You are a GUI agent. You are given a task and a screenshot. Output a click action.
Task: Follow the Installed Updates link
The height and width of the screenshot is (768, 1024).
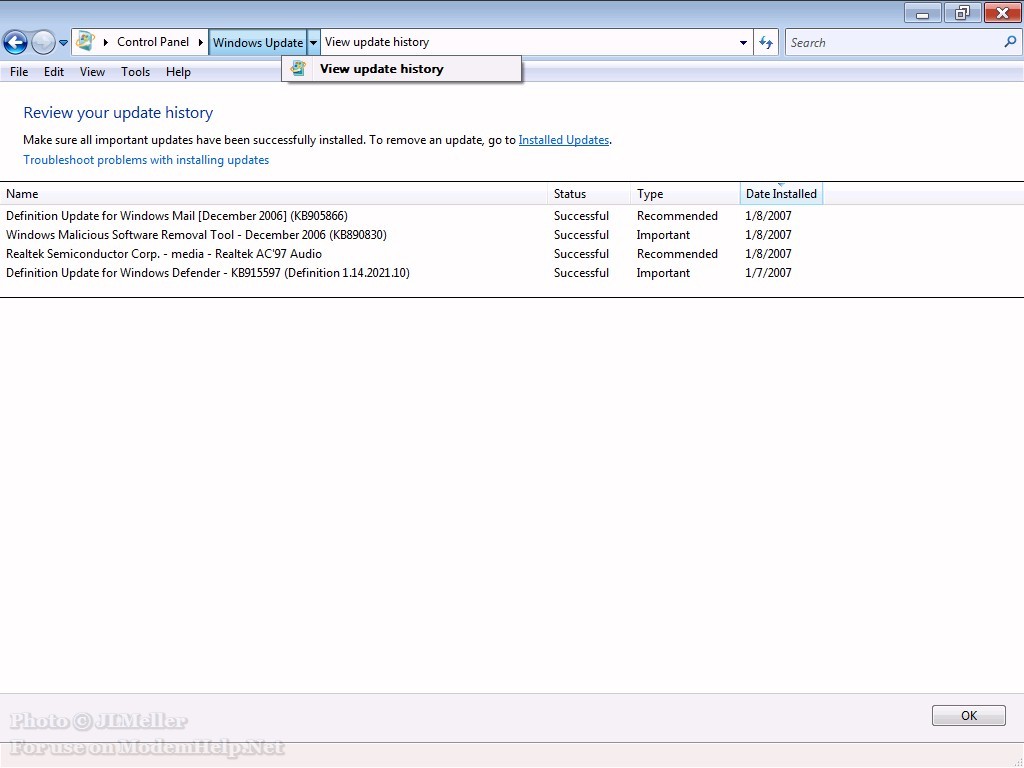[x=563, y=140]
